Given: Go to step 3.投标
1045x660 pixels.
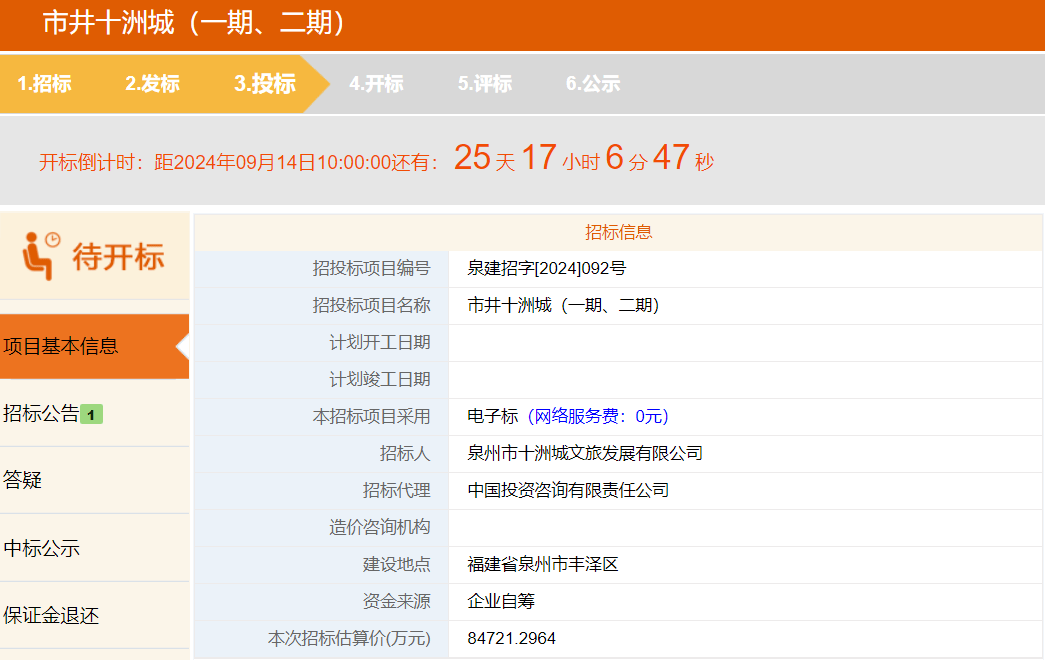Looking at the screenshot, I should point(265,84).
